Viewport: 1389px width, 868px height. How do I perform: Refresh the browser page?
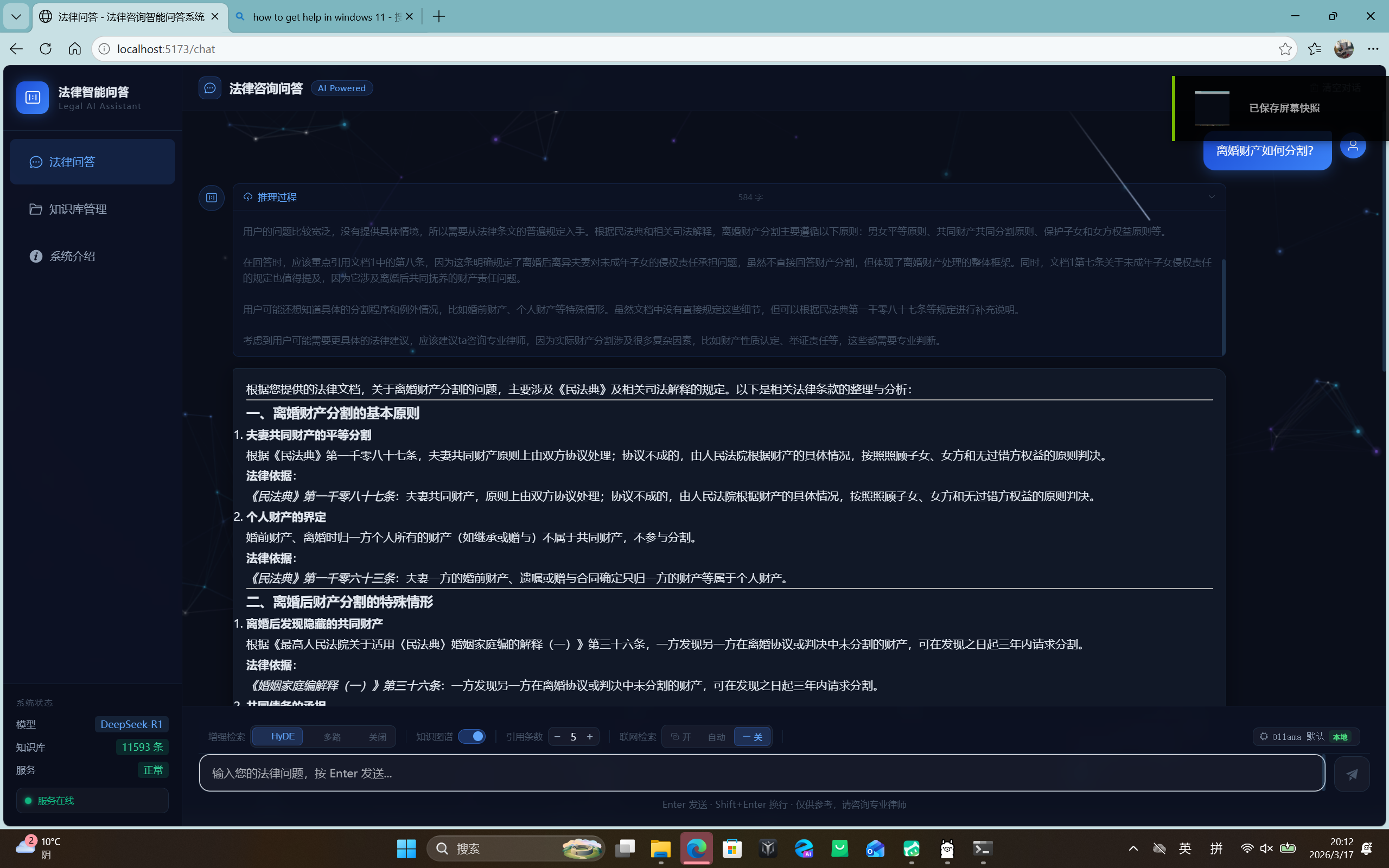click(46, 49)
